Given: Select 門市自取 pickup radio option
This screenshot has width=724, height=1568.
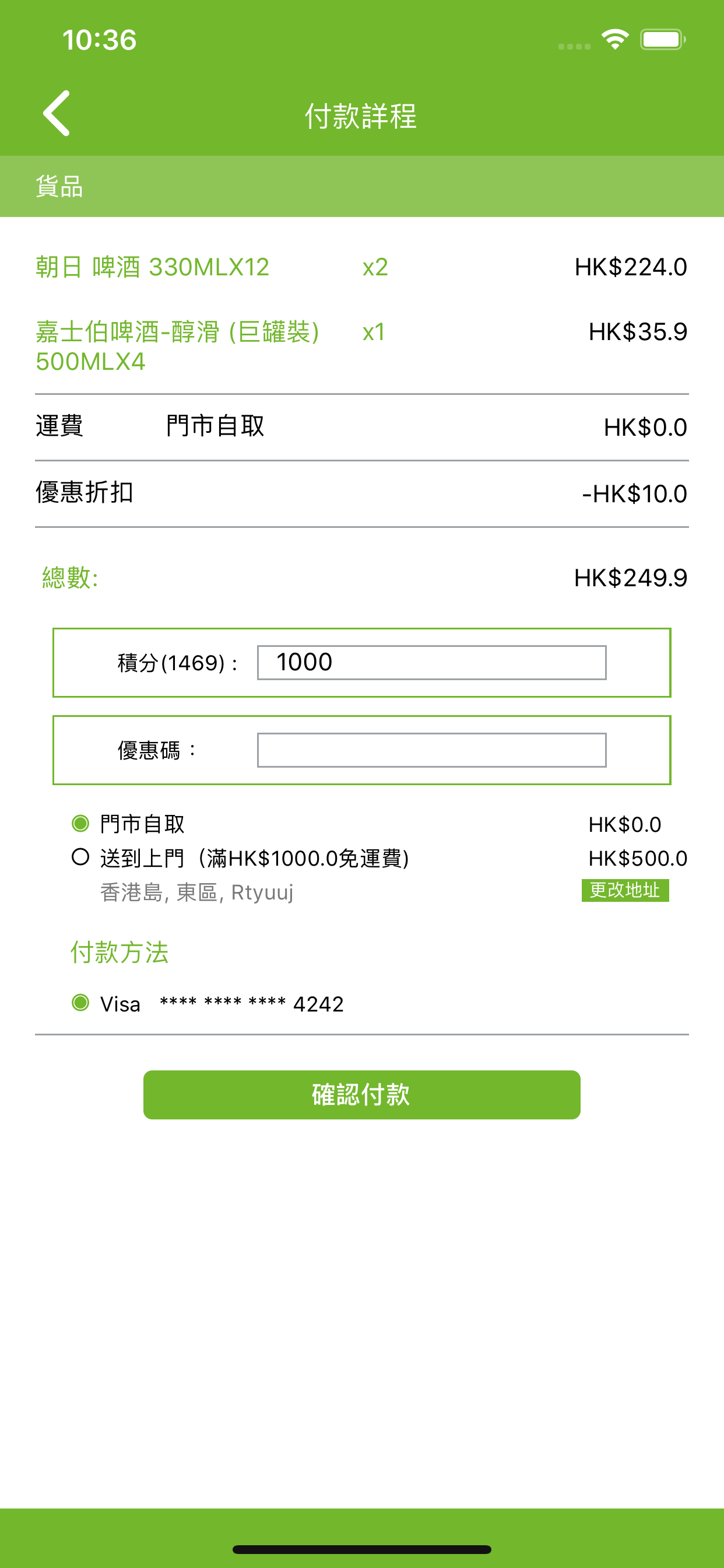Looking at the screenshot, I should (80, 824).
